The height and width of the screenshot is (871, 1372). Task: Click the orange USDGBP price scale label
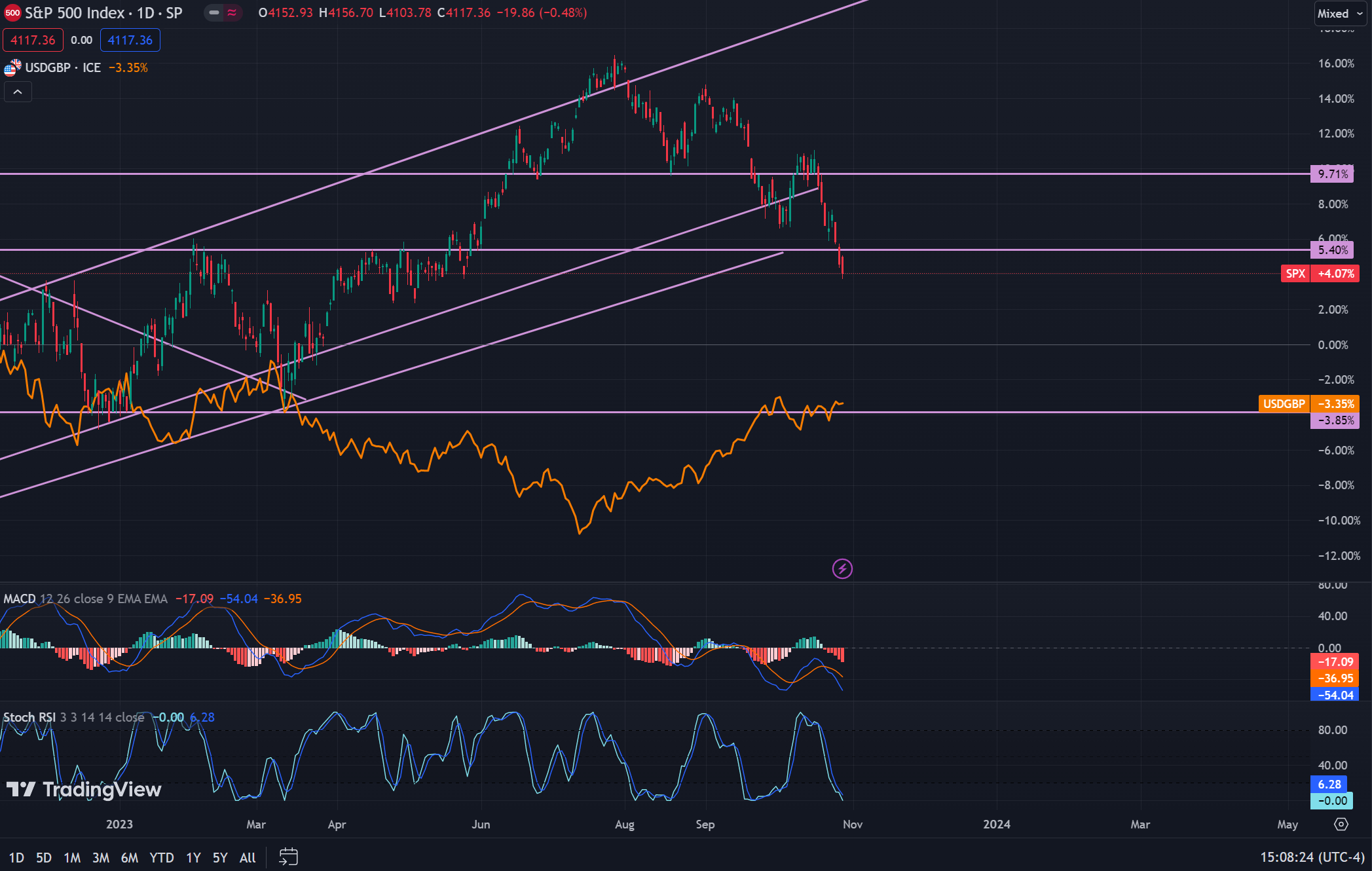tap(1284, 403)
